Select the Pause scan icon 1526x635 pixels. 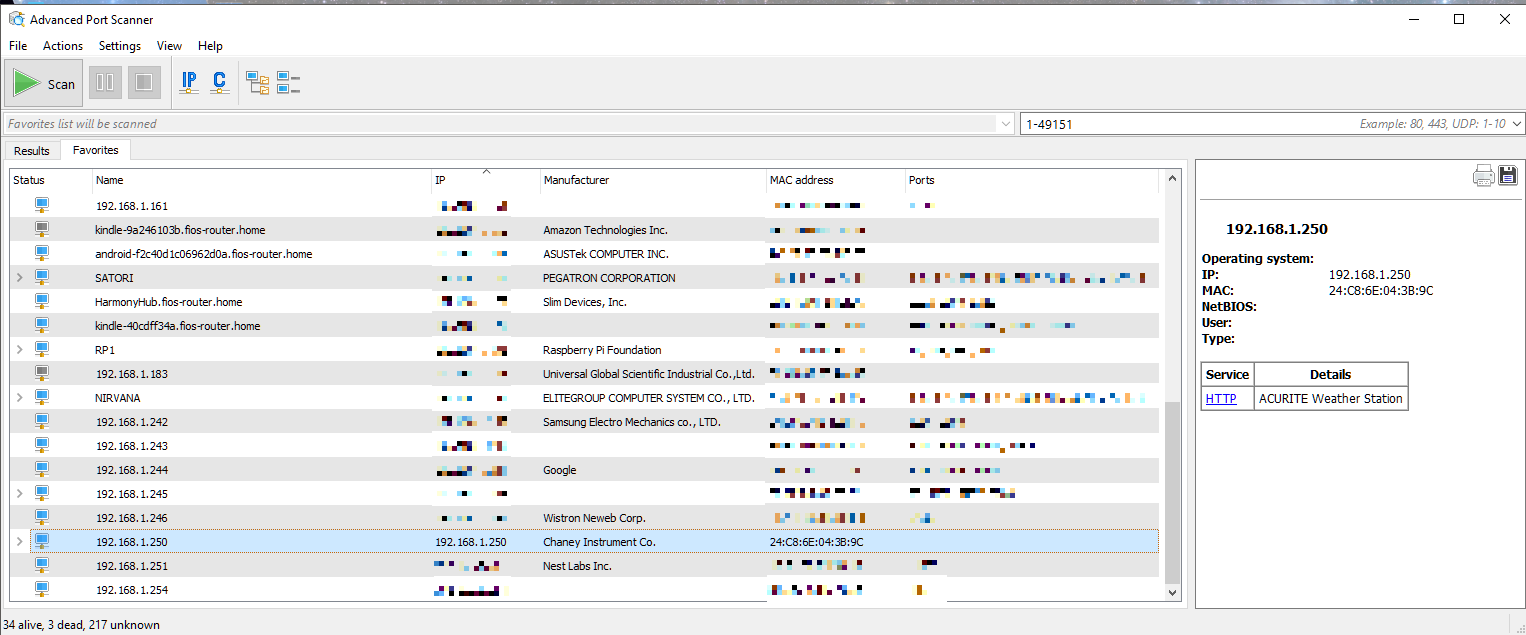(105, 82)
